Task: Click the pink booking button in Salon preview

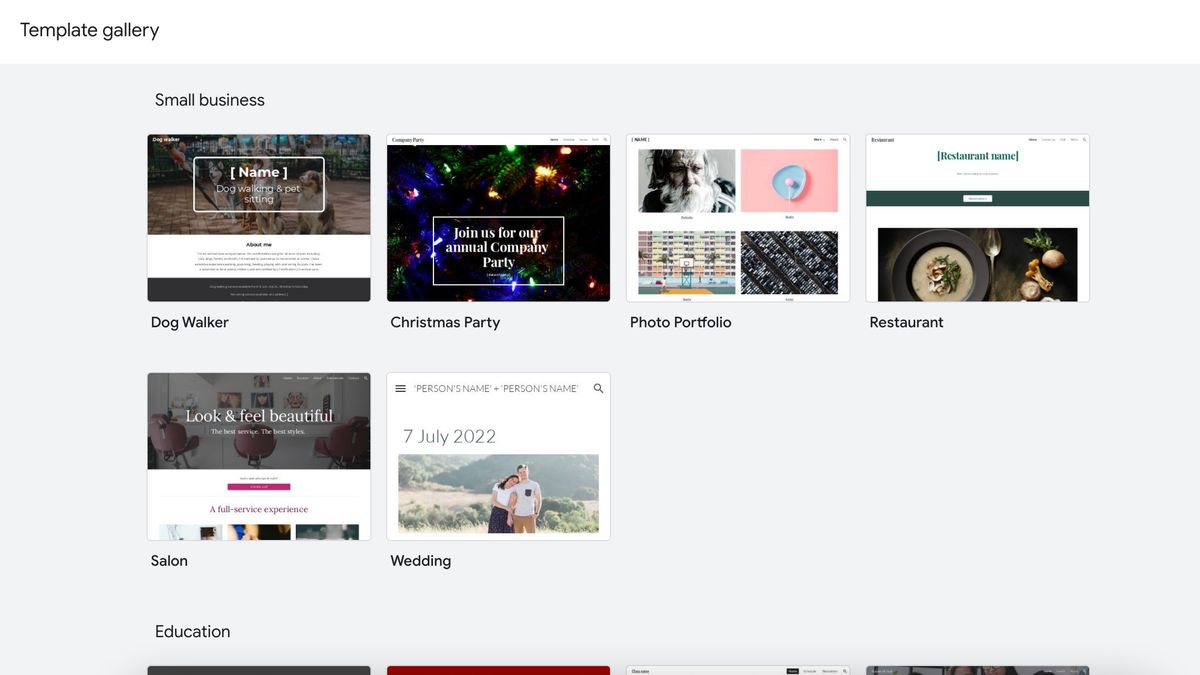Action: coord(258,487)
